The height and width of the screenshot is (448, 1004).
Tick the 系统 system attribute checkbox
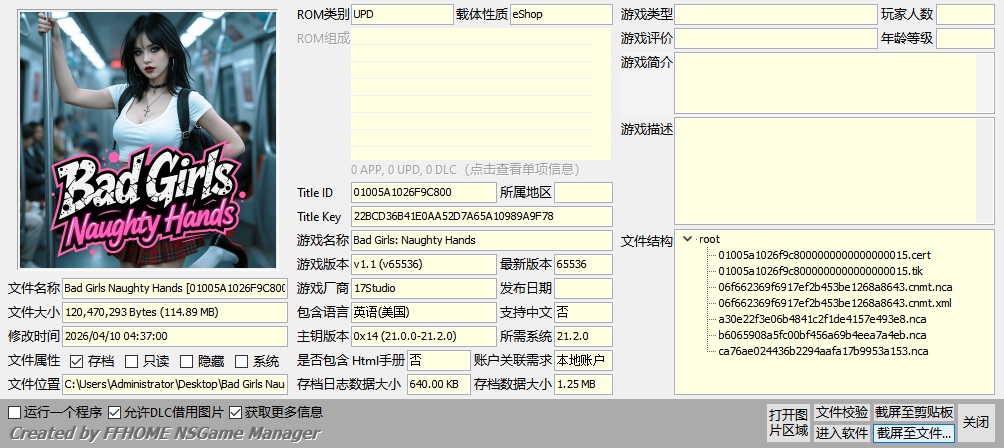click(242, 361)
